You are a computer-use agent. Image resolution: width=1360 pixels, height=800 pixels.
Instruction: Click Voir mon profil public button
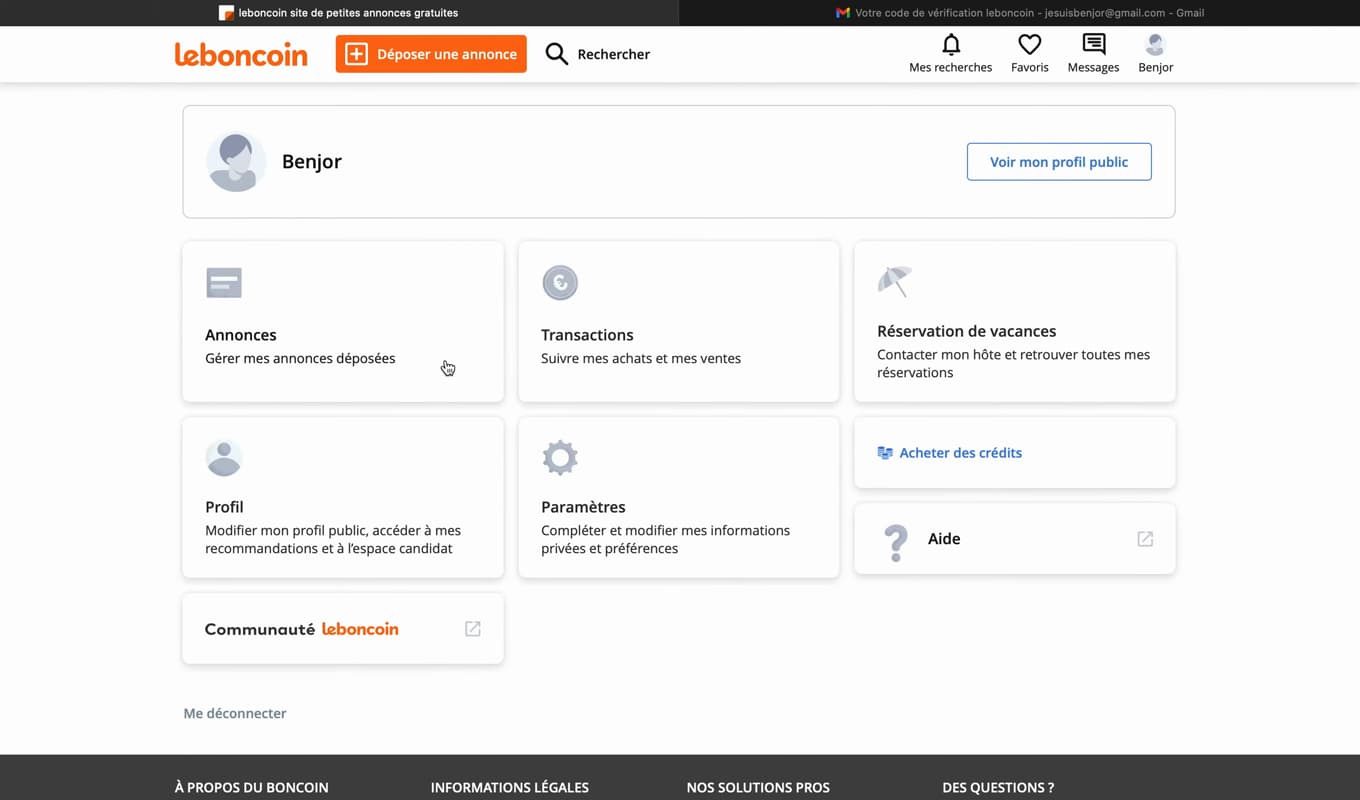pyautogui.click(x=1059, y=162)
